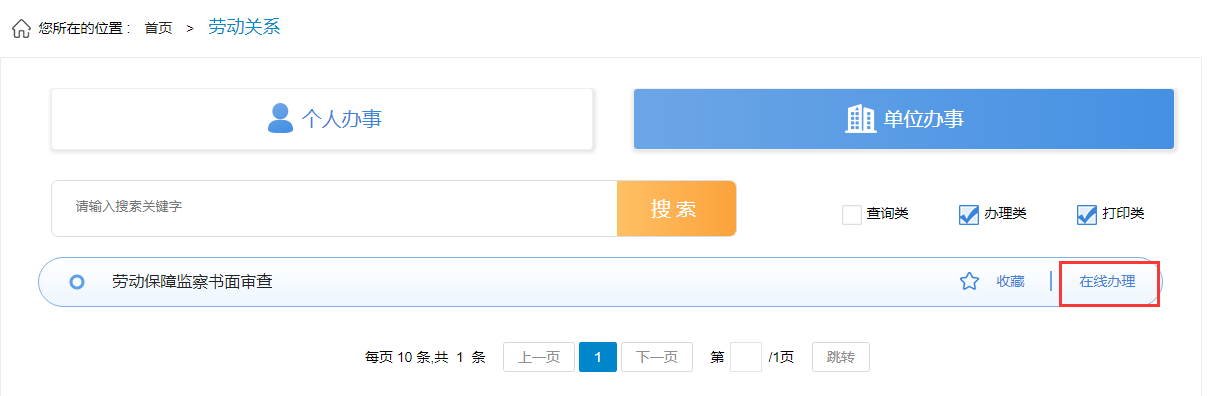Click the circle bullet beside 劳动保障监察书面审查

(77, 282)
